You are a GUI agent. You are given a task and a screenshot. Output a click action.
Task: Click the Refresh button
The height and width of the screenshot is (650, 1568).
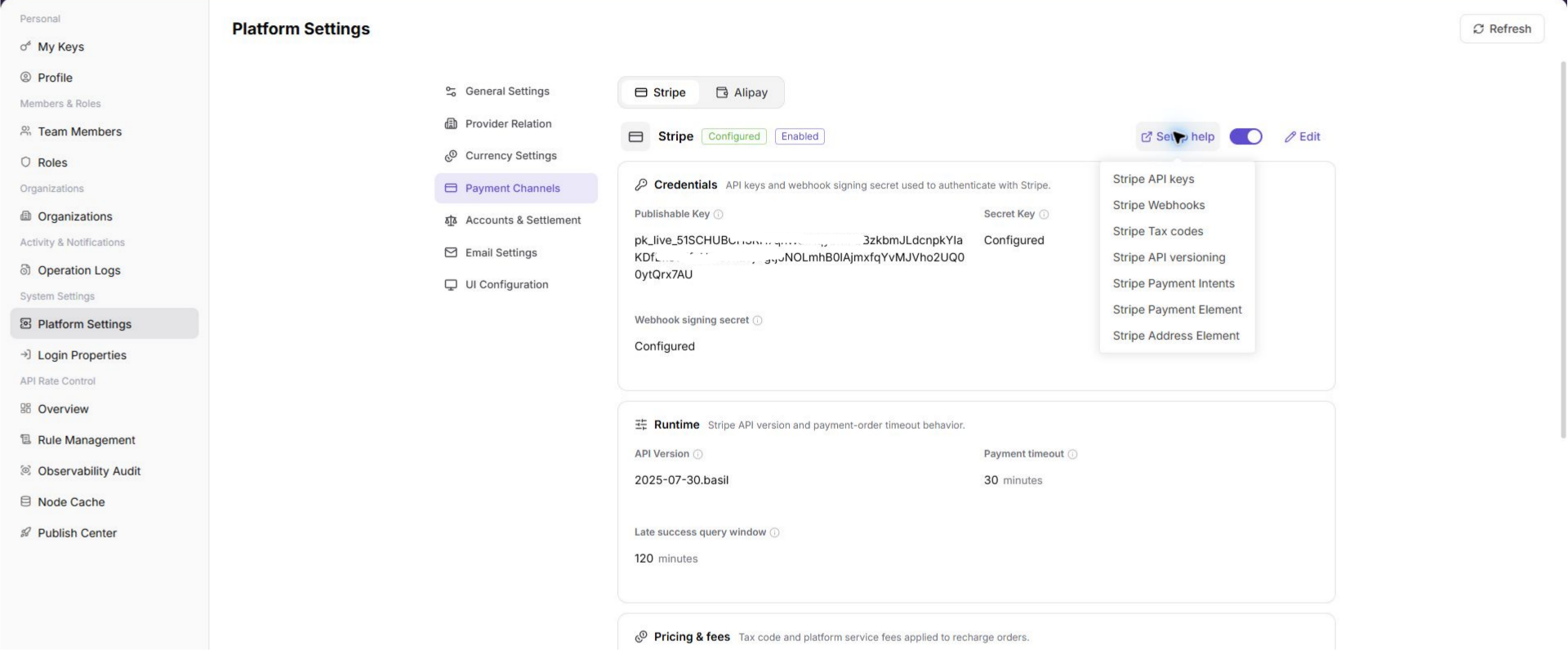tap(1502, 29)
